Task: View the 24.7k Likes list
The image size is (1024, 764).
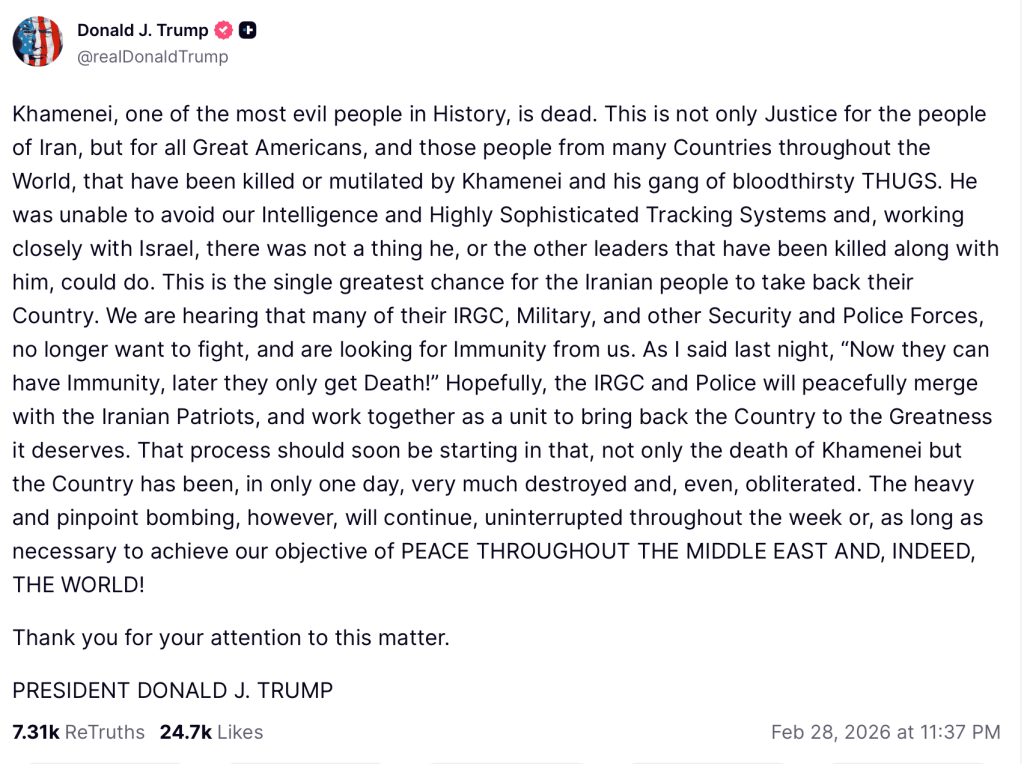Action: 212,732
